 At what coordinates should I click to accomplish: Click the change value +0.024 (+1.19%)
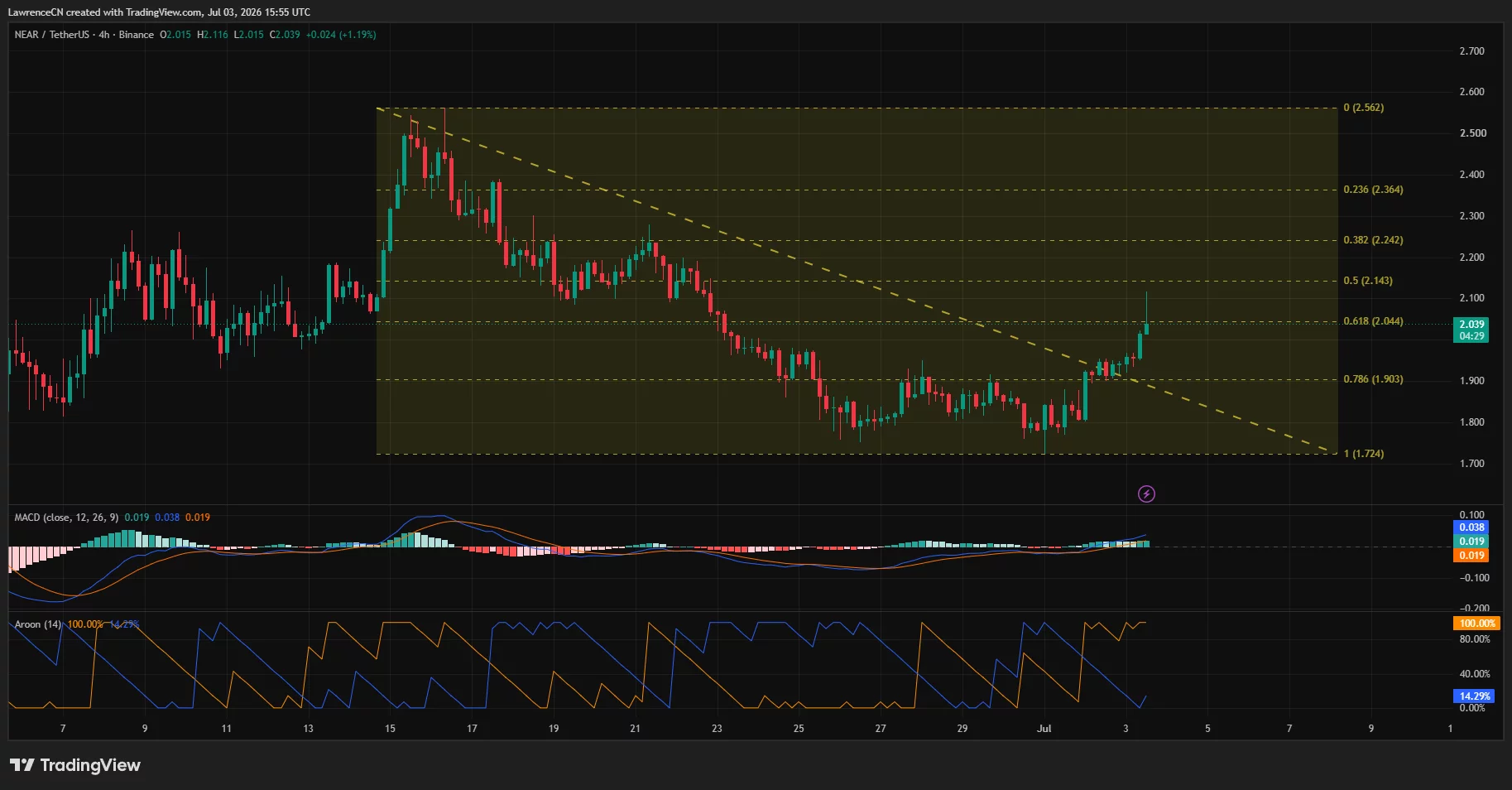[x=341, y=35]
